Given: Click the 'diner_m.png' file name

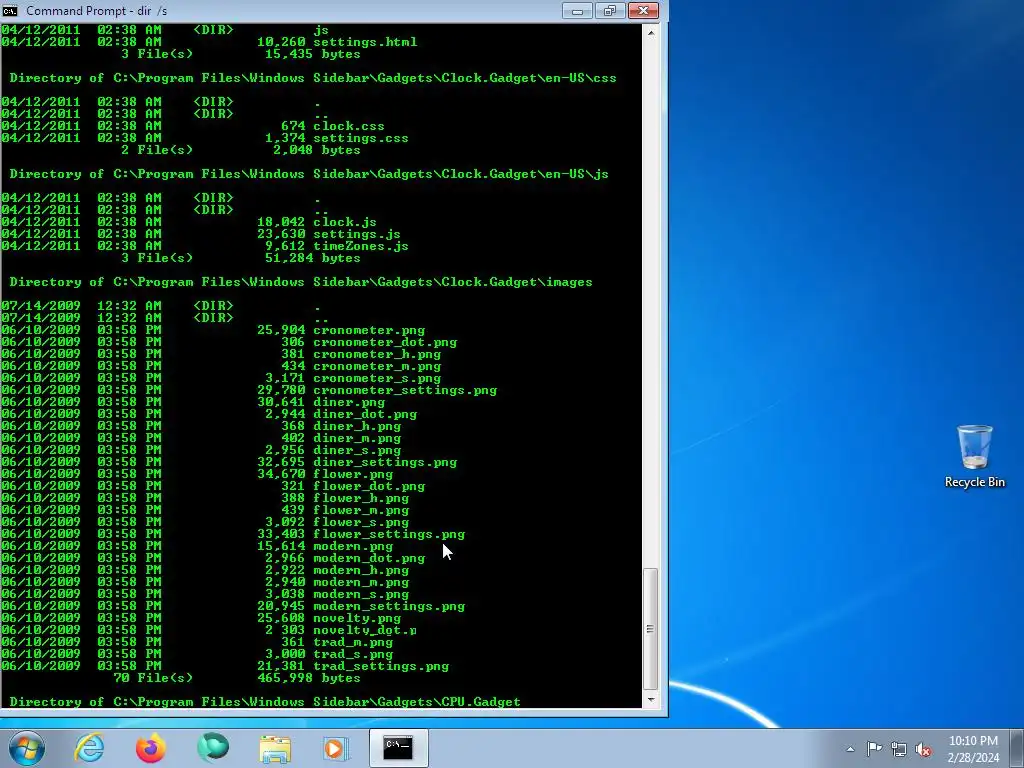Looking at the screenshot, I should (357, 438).
